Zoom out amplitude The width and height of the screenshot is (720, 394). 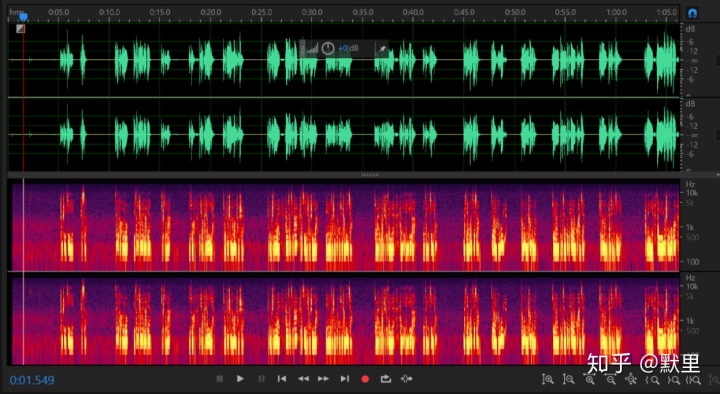point(568,379)
